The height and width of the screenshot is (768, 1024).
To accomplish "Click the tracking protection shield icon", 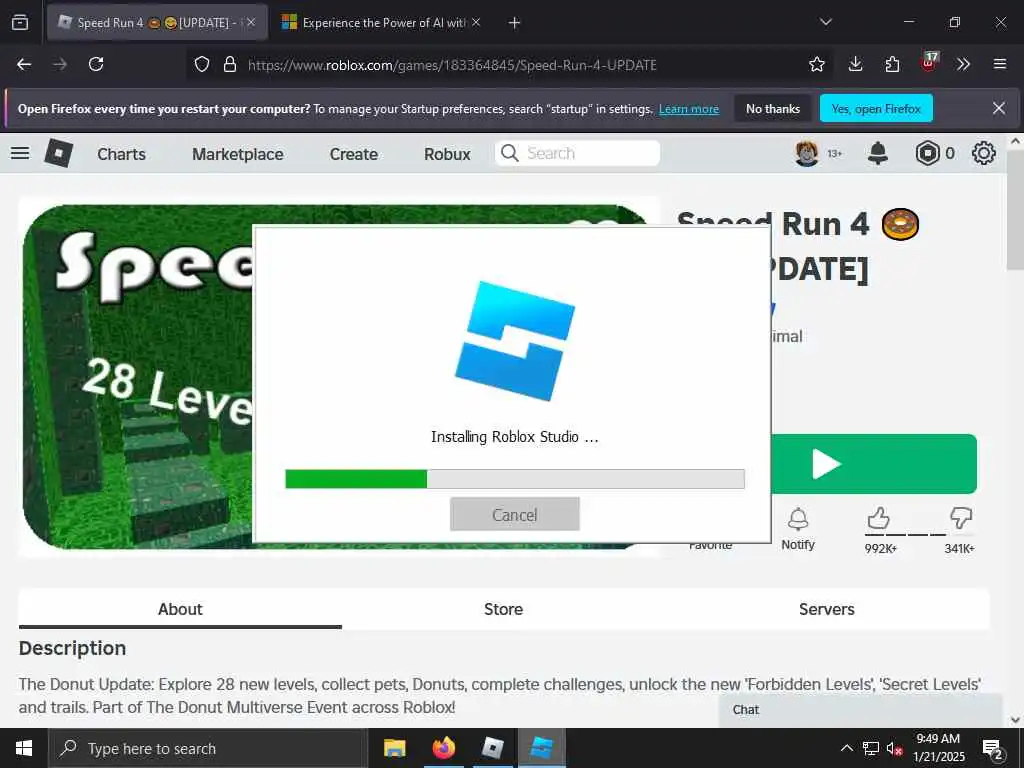I will click(202, 64).
